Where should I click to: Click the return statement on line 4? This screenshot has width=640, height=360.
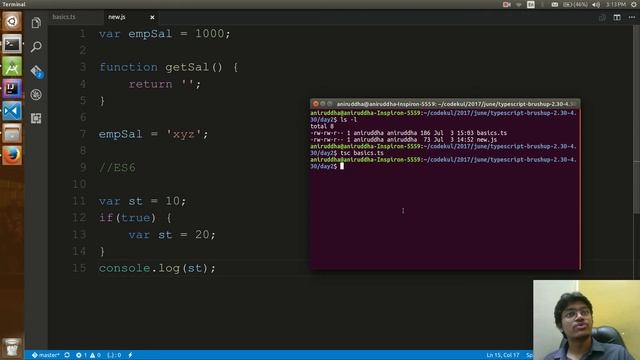164,84
